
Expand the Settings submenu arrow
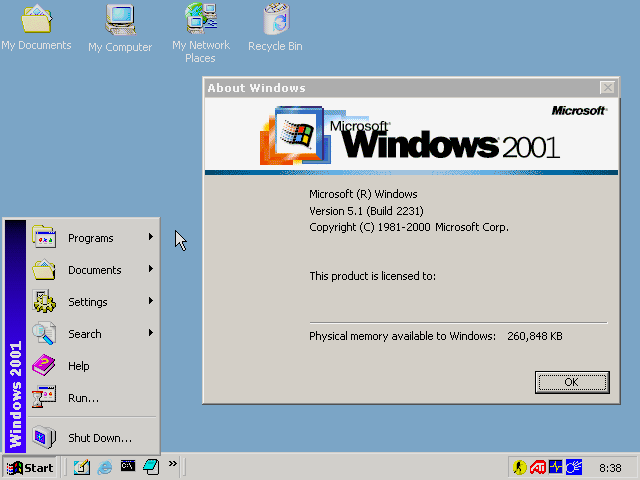tap(151, 301)
